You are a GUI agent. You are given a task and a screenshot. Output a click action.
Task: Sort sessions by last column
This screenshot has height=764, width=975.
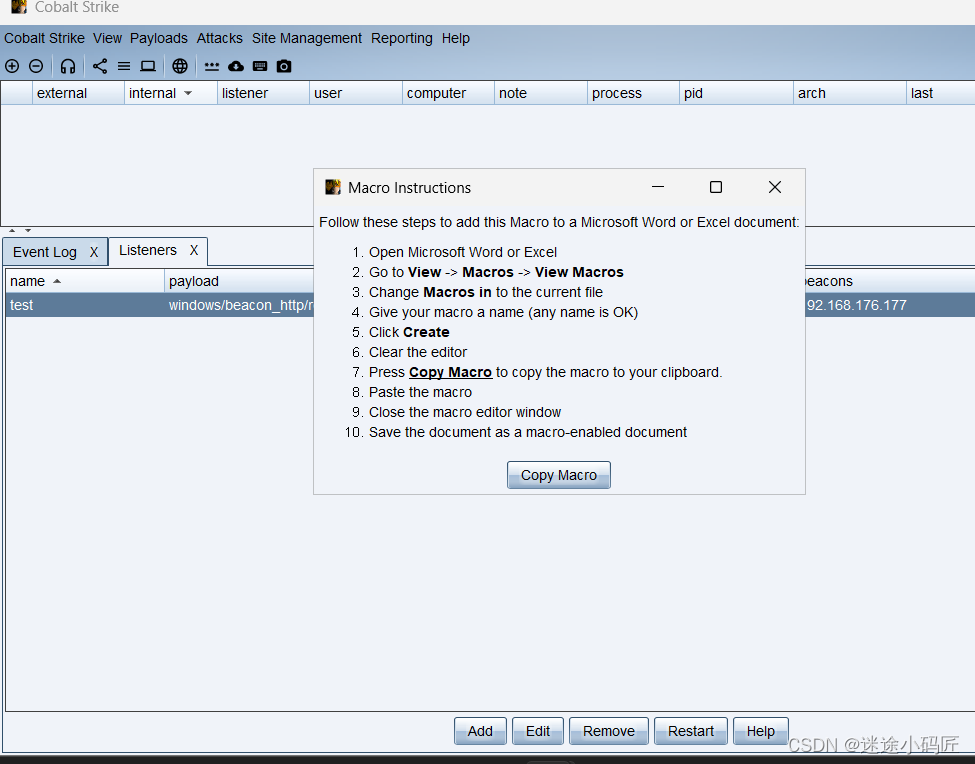click(x=940, y=93)
